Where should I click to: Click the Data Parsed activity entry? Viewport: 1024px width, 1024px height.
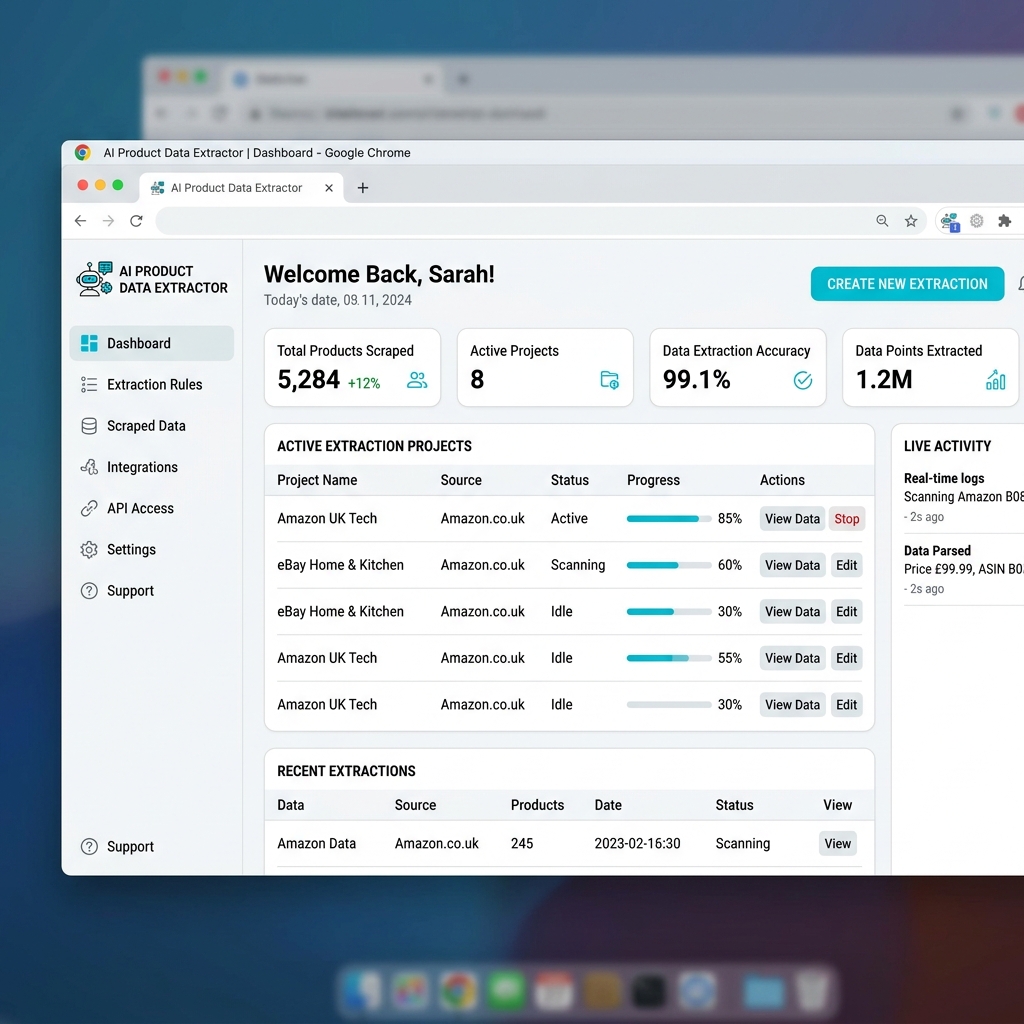pyautogui.click(x=963, y=569)
